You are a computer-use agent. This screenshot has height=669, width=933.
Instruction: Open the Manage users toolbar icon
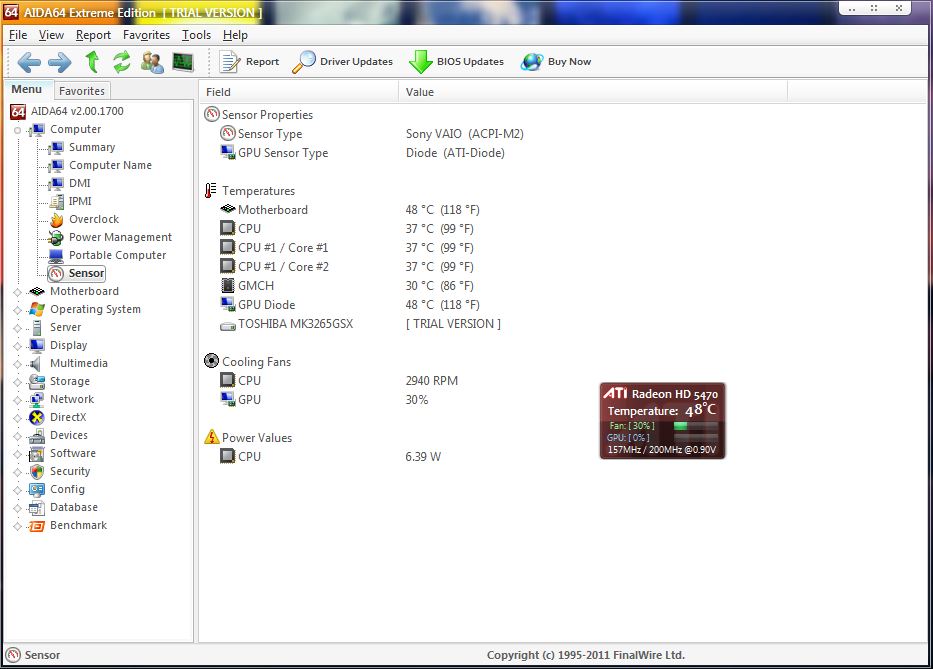pos(152,62)
